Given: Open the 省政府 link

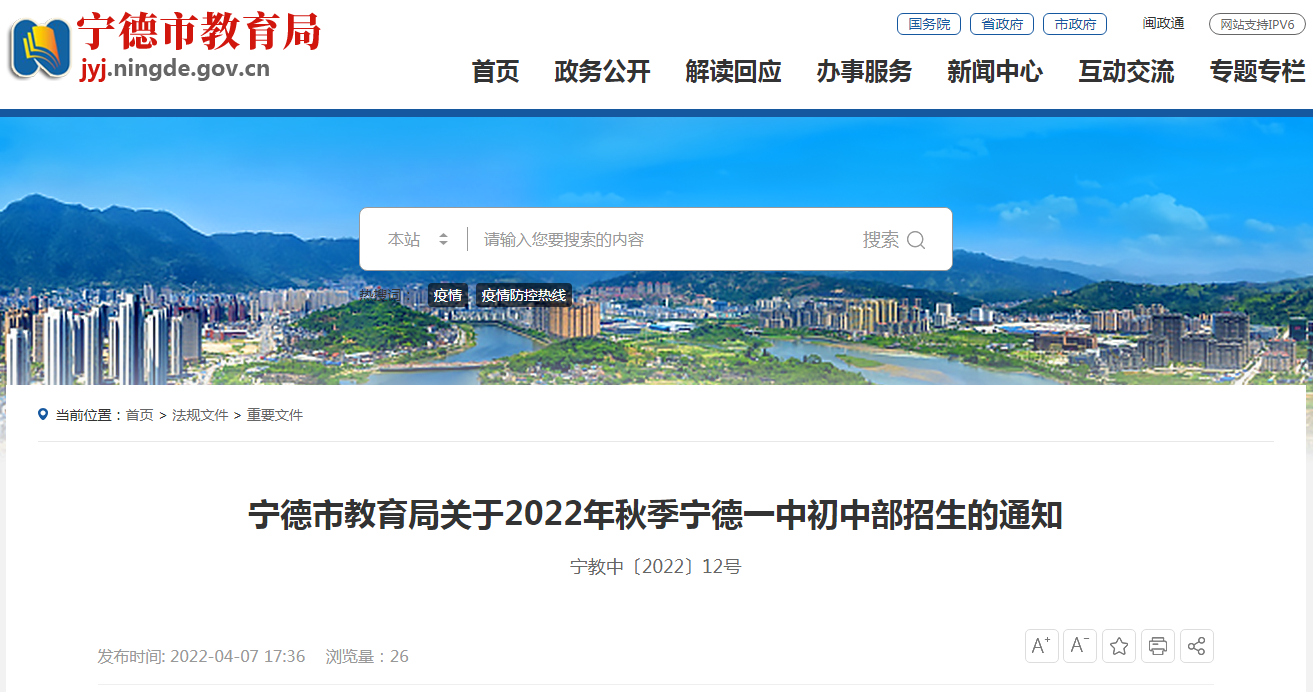Looking at the screenshot, I should pos(1002,24).
